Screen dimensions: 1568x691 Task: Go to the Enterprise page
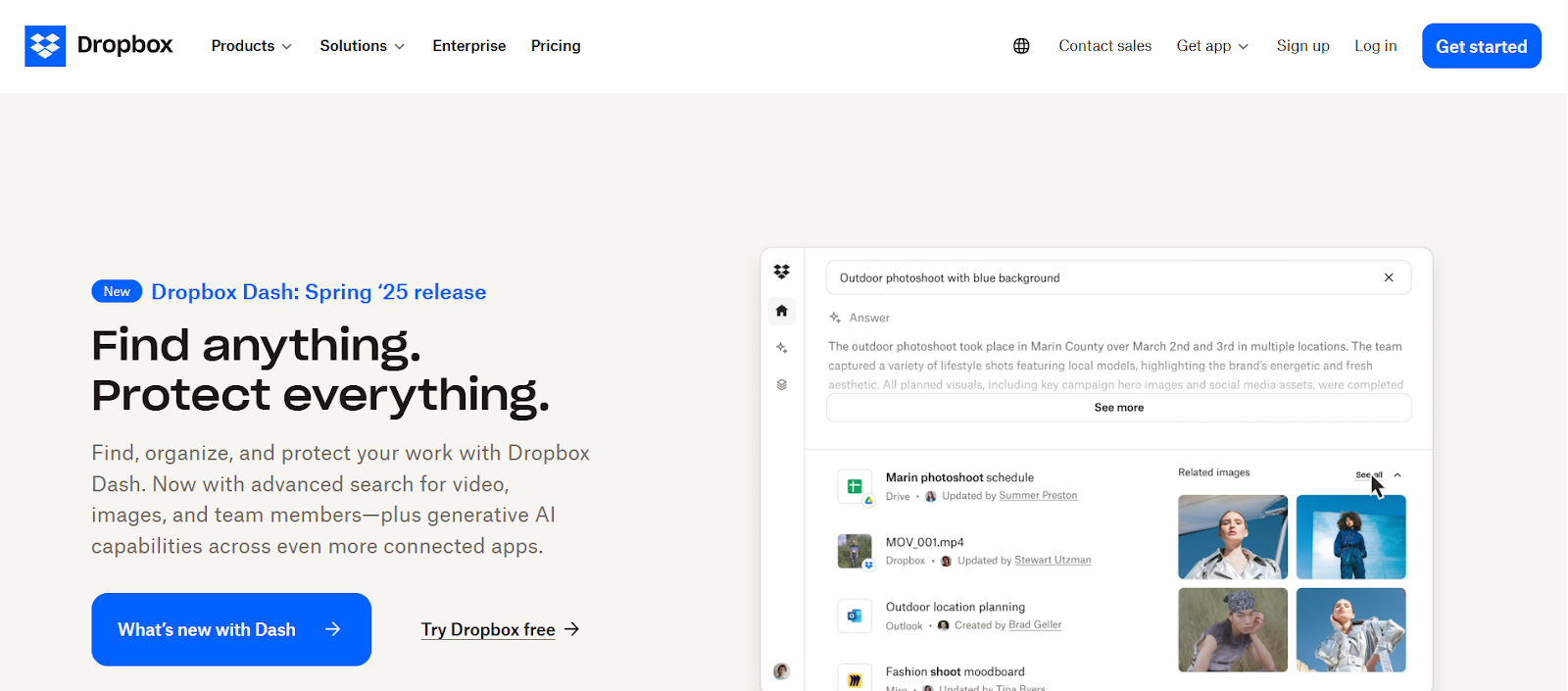[469, 46]
